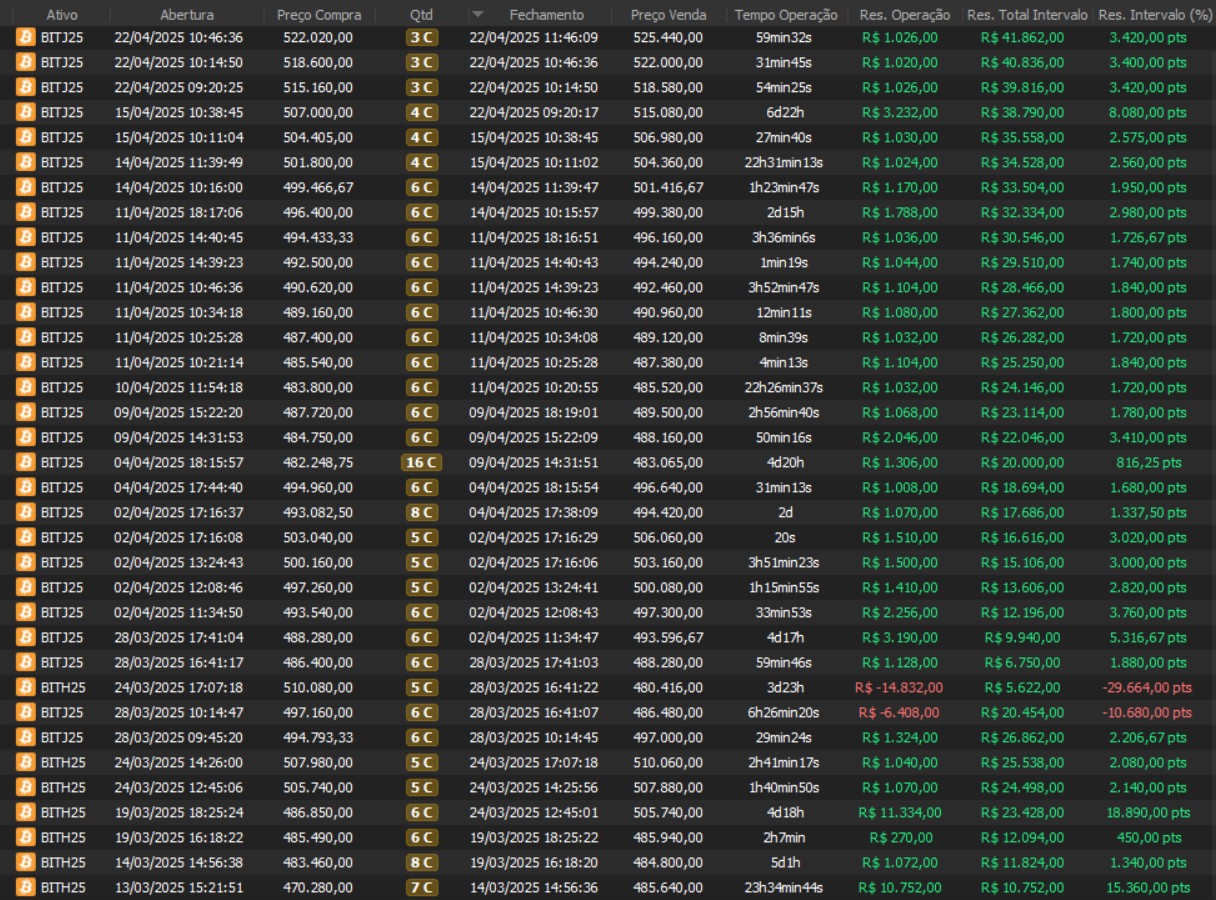Click the Qtd column header
Viewport: 1216px width, 900px height.
[421, 15]
